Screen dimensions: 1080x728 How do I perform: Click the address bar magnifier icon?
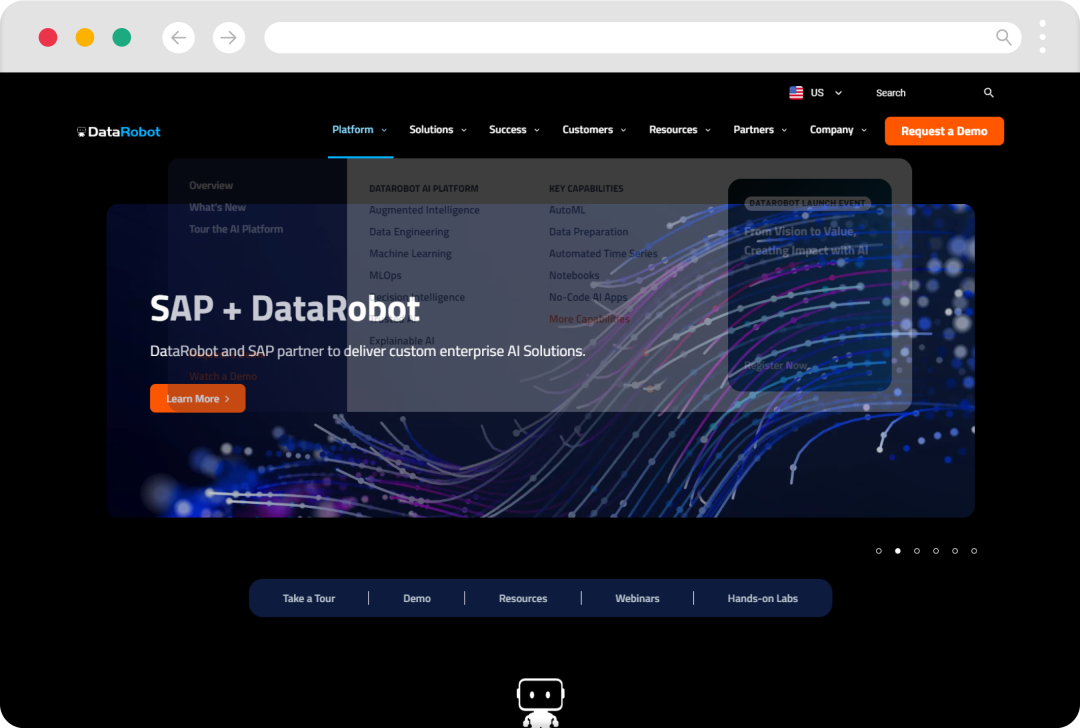click(1004, 37)
